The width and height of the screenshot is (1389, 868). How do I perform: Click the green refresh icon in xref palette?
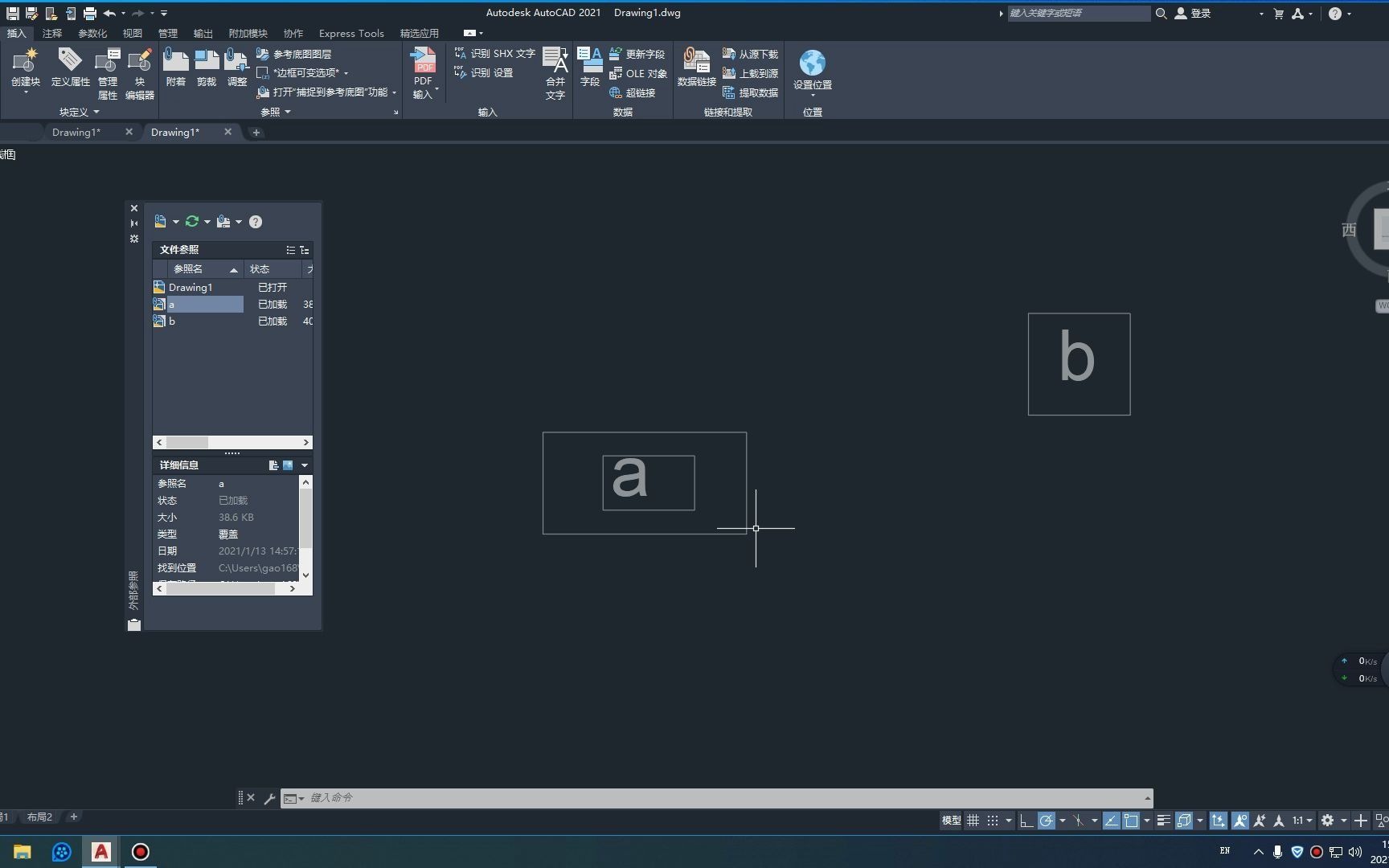[x=192, y=222]
